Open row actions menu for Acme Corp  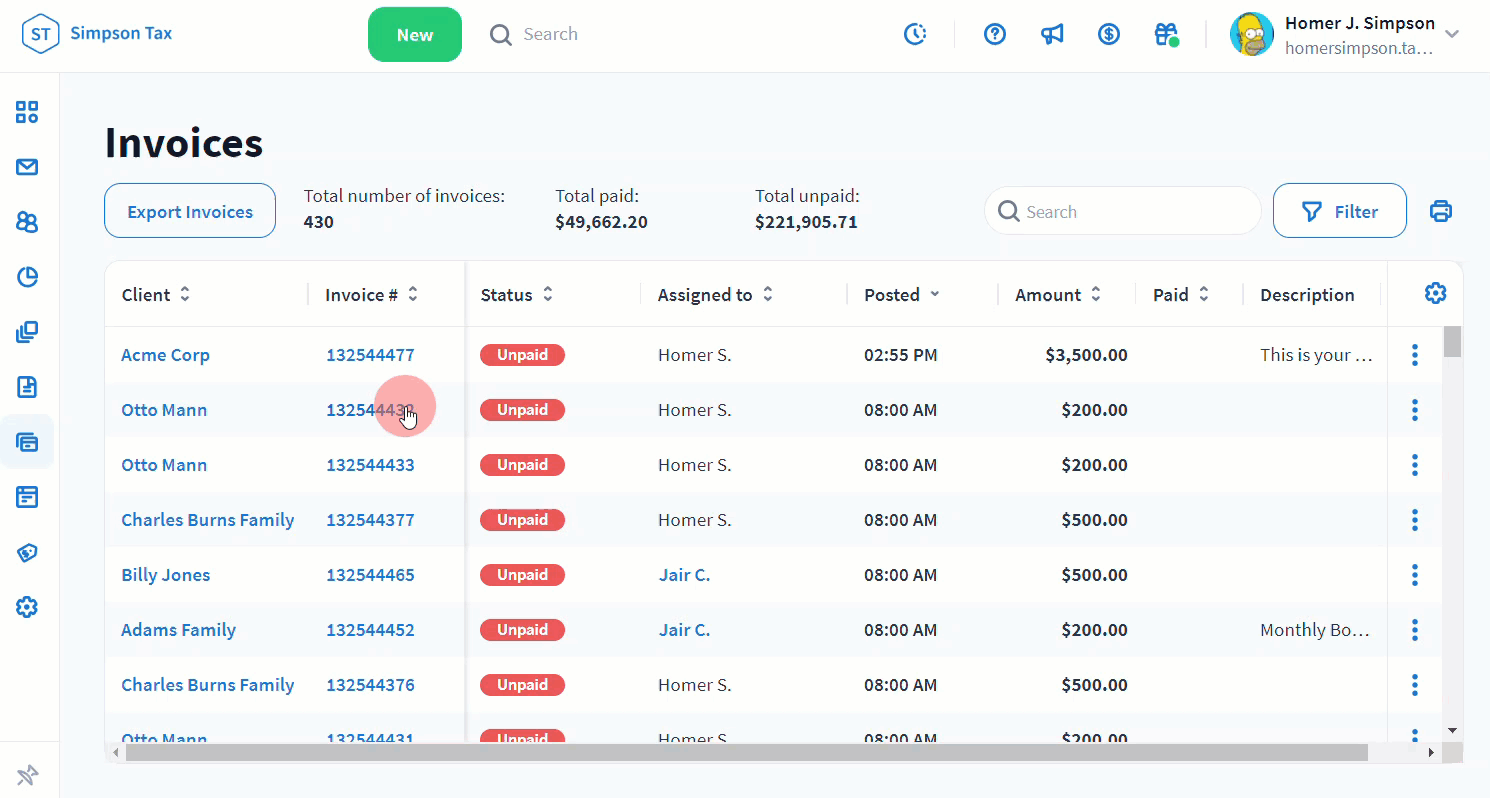click(1414, 355)
